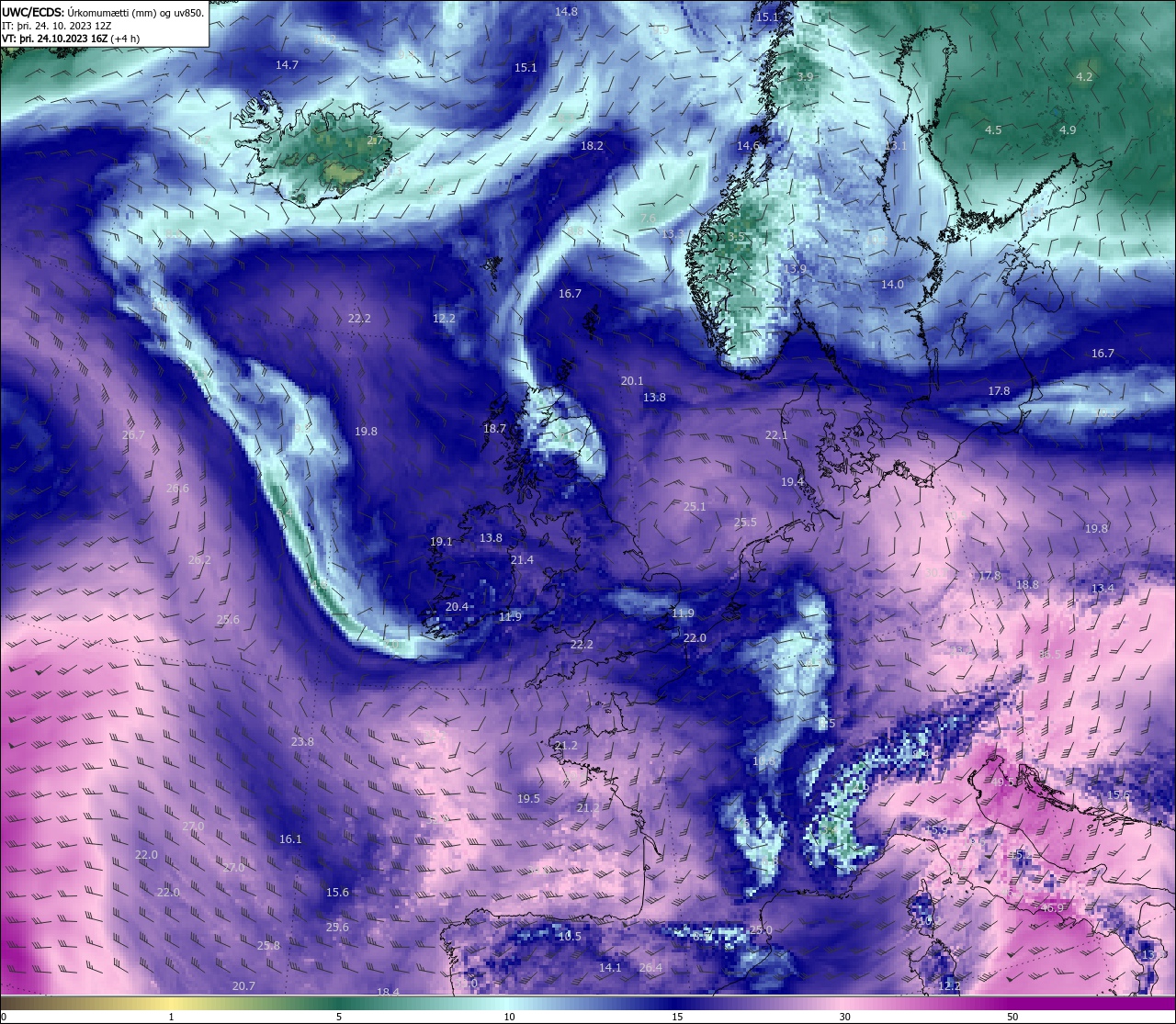The height and width of the screenshot is (1024, 1176).
Task: Click the 'VT: þri. 24.10.2023 16Z (+4 h)' line
Action: pyautogui.click(x=71, y=39)
